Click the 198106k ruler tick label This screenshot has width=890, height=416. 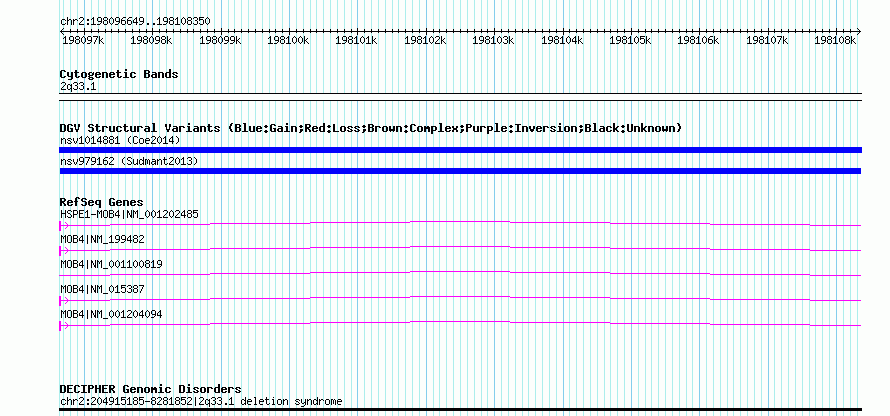coord(699,40)
